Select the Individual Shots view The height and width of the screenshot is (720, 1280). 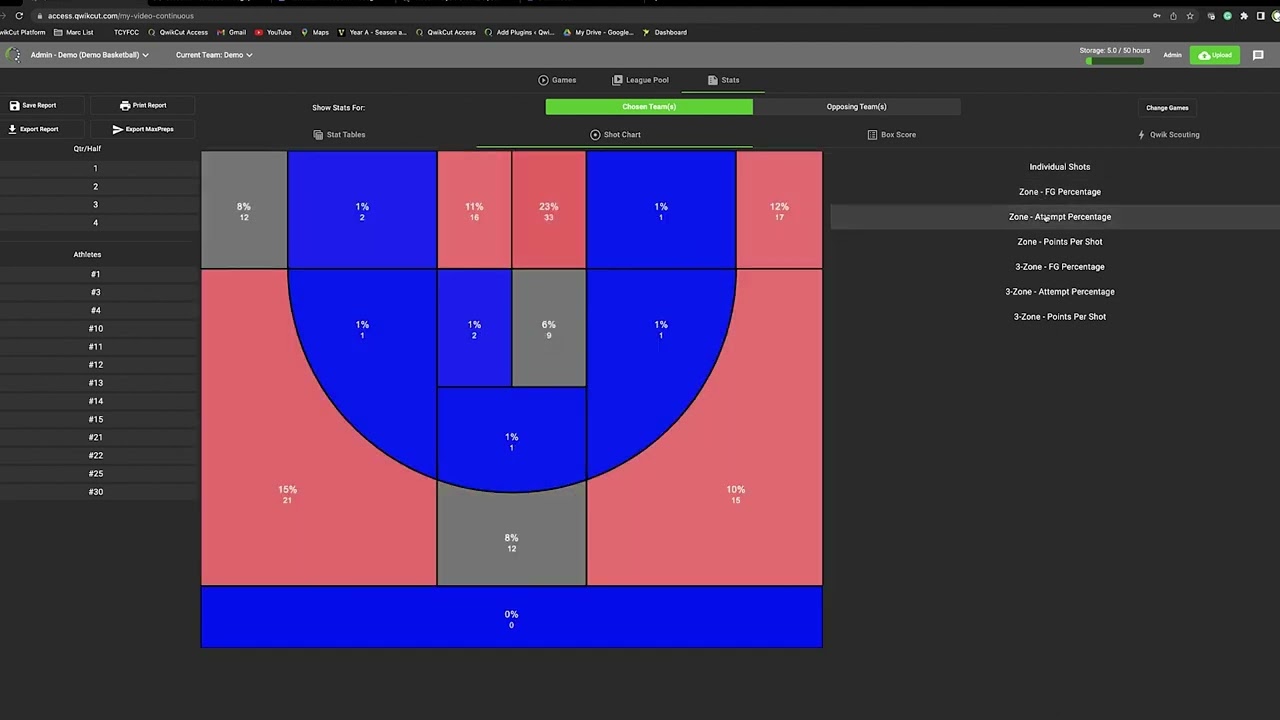[x=1060, y=167]
